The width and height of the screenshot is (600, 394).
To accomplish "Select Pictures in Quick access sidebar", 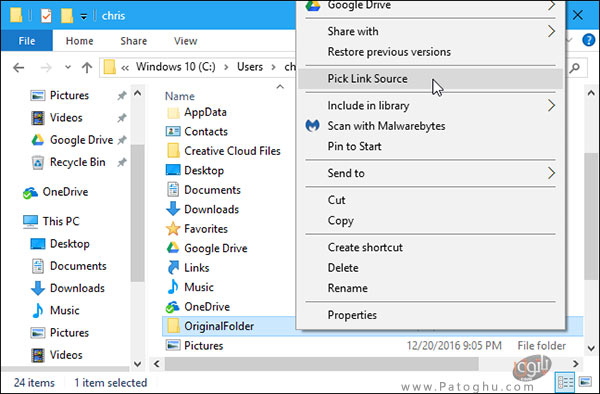I will point(69,95).
